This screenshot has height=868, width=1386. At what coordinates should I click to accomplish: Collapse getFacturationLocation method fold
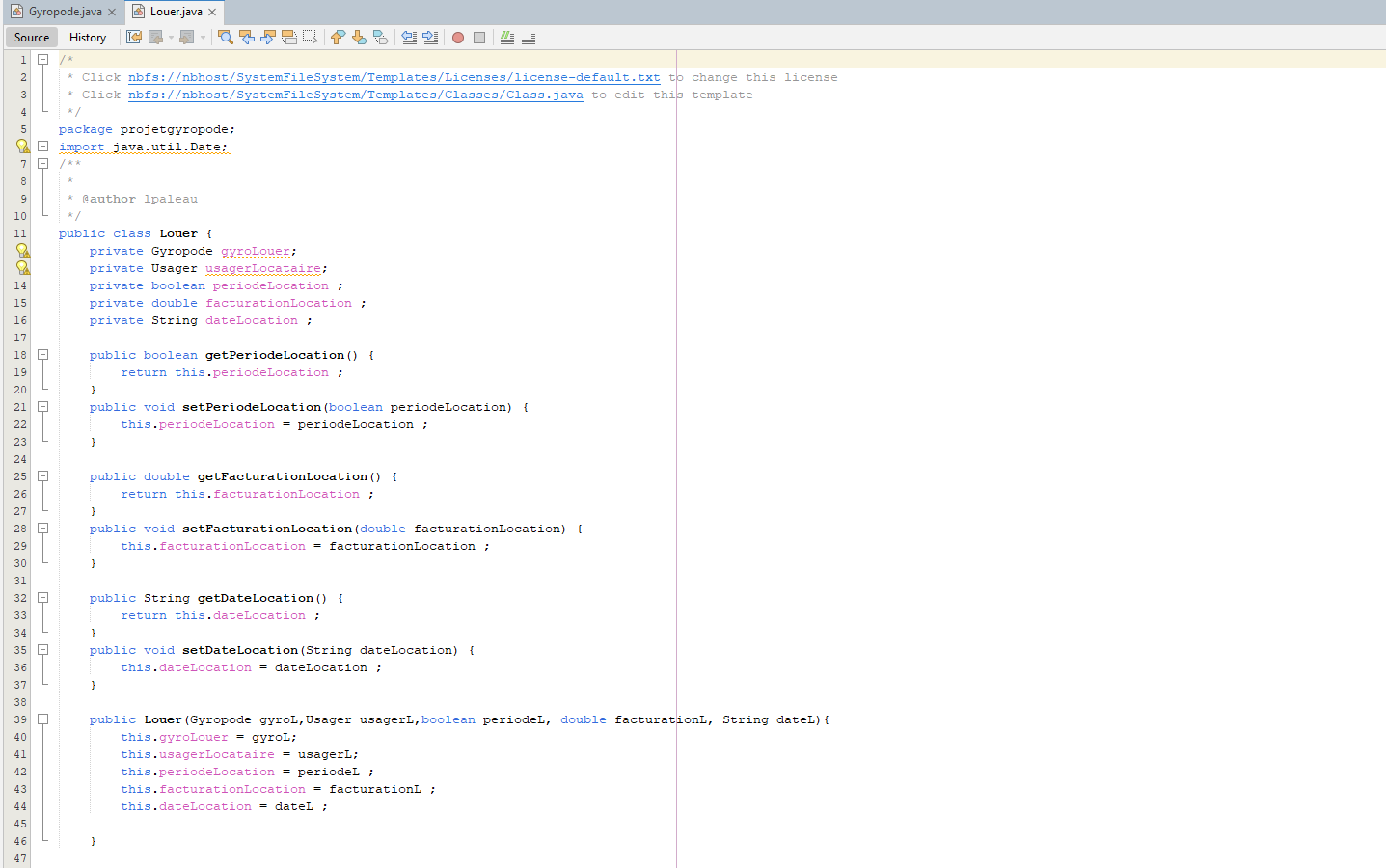point(42,476)
